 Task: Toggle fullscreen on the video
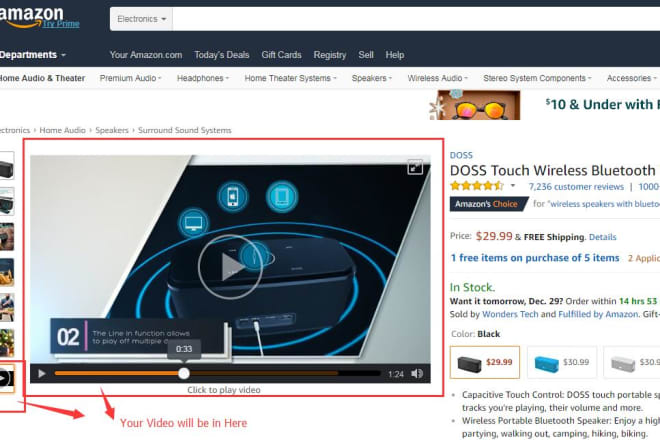tap(415, 167)
